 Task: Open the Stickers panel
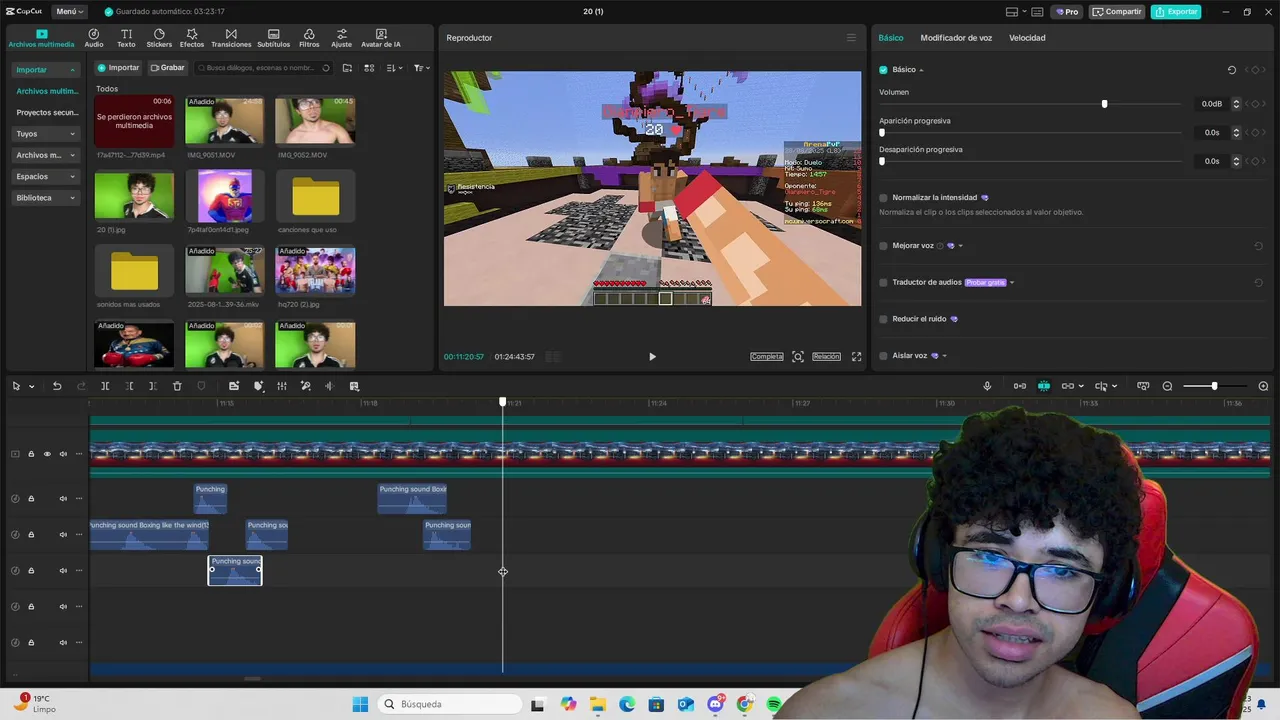tap(159, 38)
